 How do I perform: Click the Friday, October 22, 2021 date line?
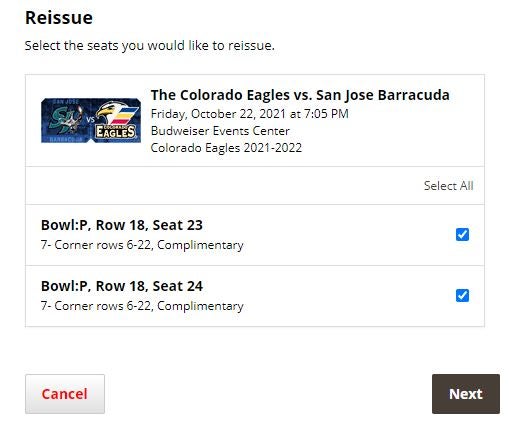pos(250,114)
